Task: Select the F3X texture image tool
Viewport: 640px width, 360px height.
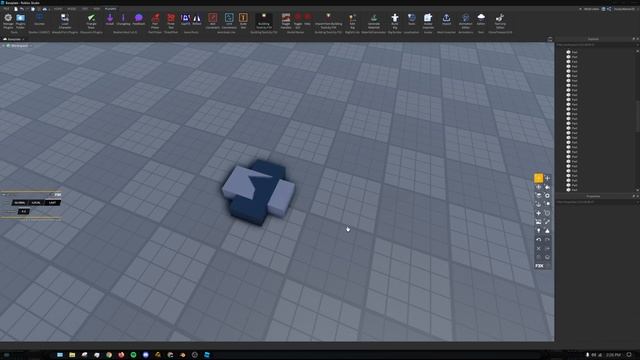Action: 538,222
